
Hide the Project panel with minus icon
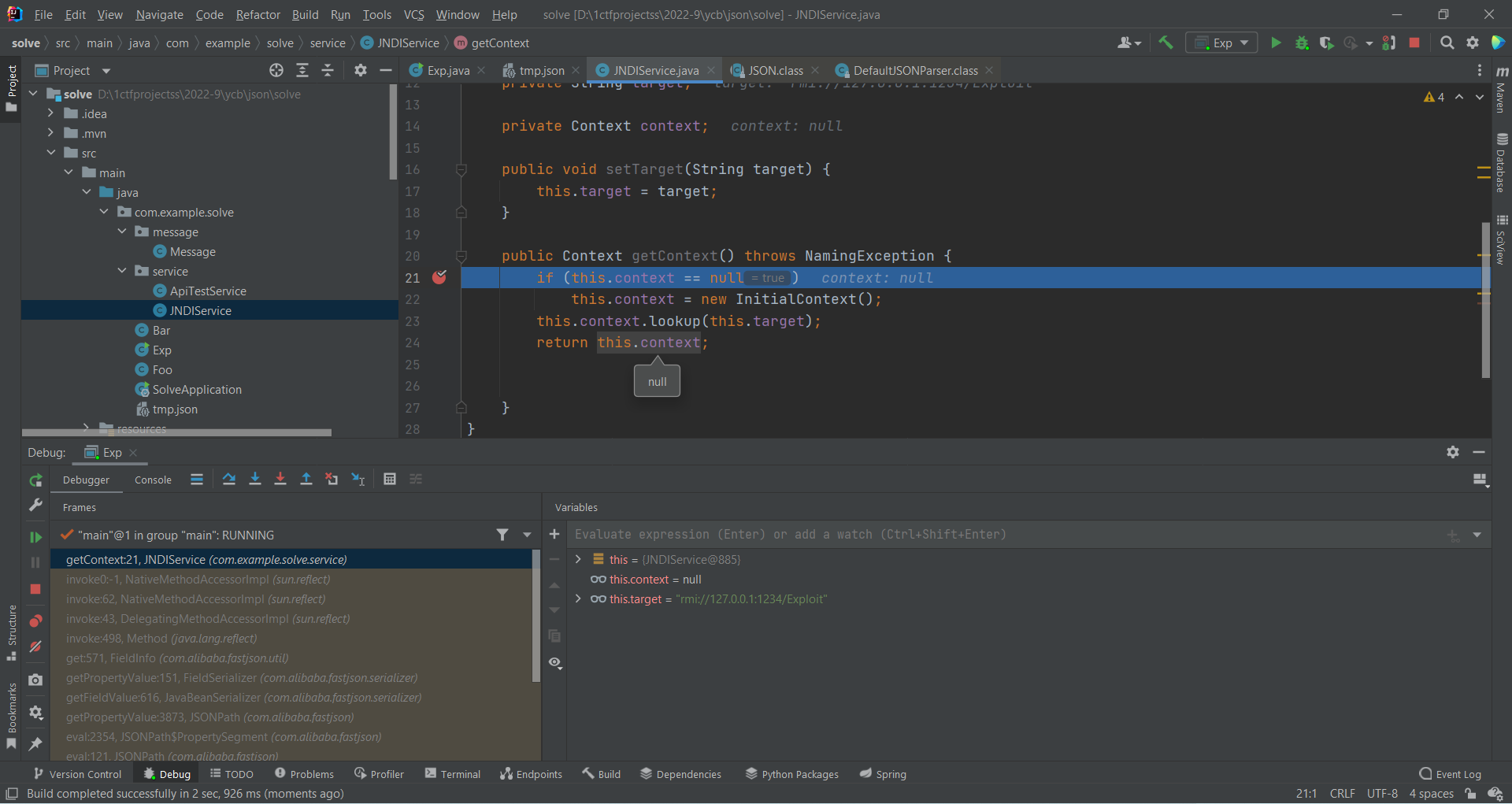tap(386, 70)
